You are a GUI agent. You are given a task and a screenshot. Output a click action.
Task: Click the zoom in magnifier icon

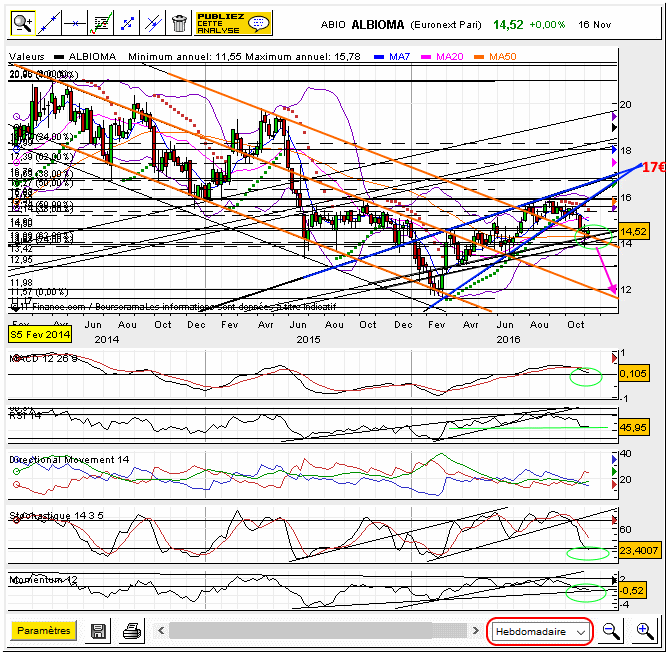click(644, 631)
